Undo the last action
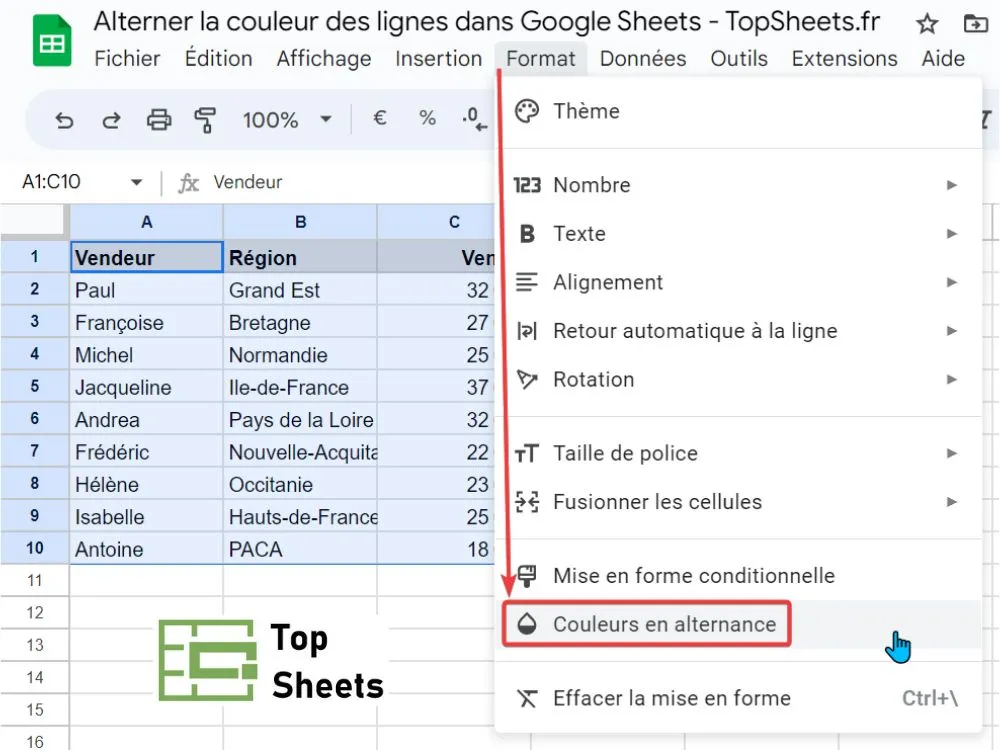This screenshot has width=1000, height=750. pos(64,120)
